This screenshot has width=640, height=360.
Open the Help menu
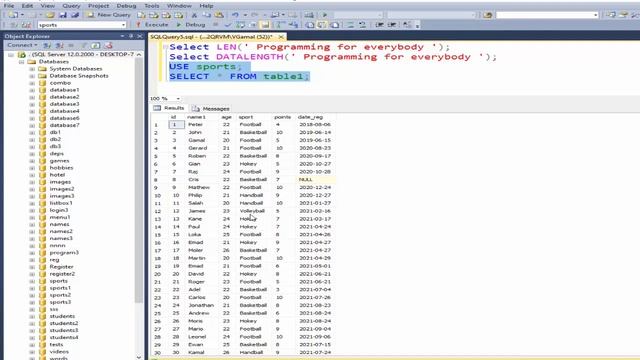[206, 6]
